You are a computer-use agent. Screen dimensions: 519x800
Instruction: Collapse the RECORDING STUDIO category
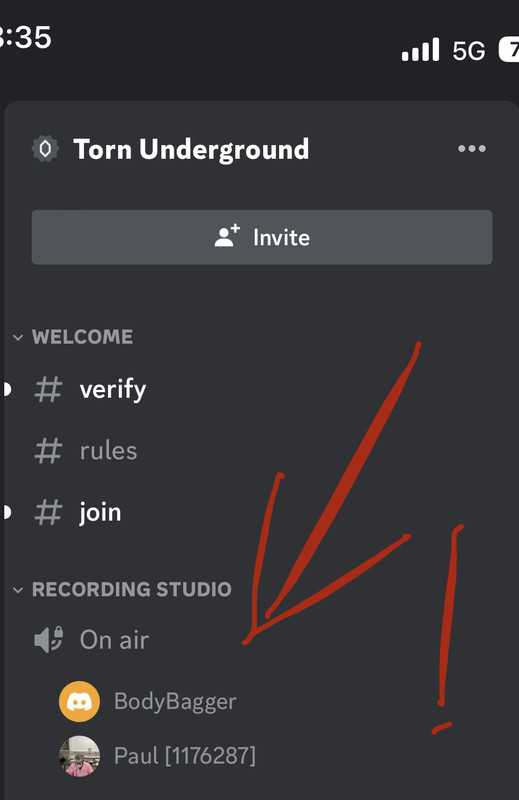18,590
